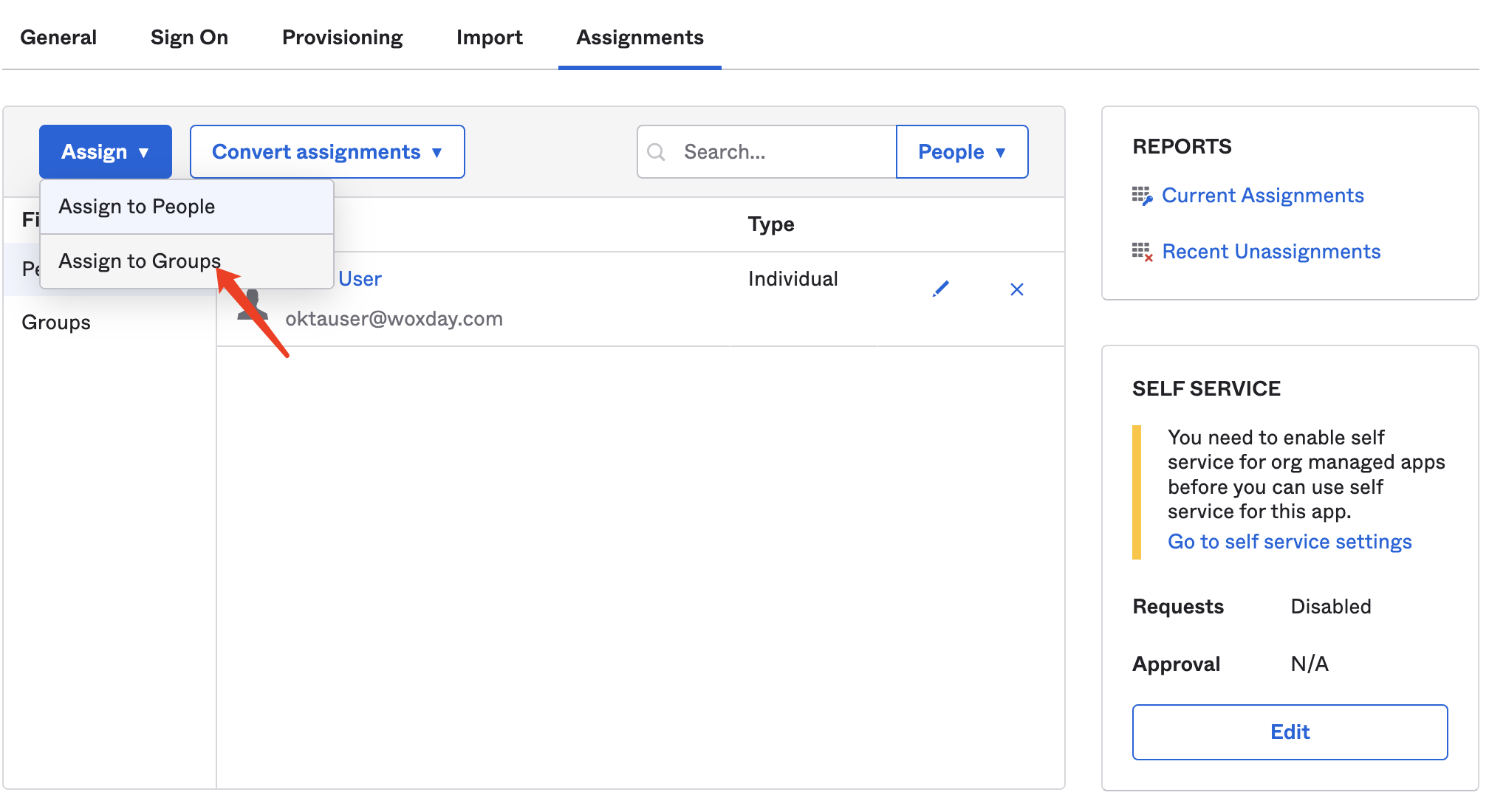
Task: Click the Current Assignments report icon
Action: coord(1142,196)
